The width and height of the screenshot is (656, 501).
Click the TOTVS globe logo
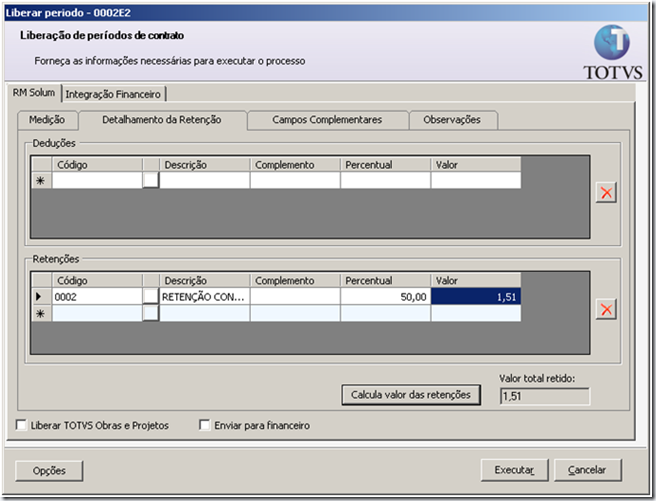click(x=612, y=43)
